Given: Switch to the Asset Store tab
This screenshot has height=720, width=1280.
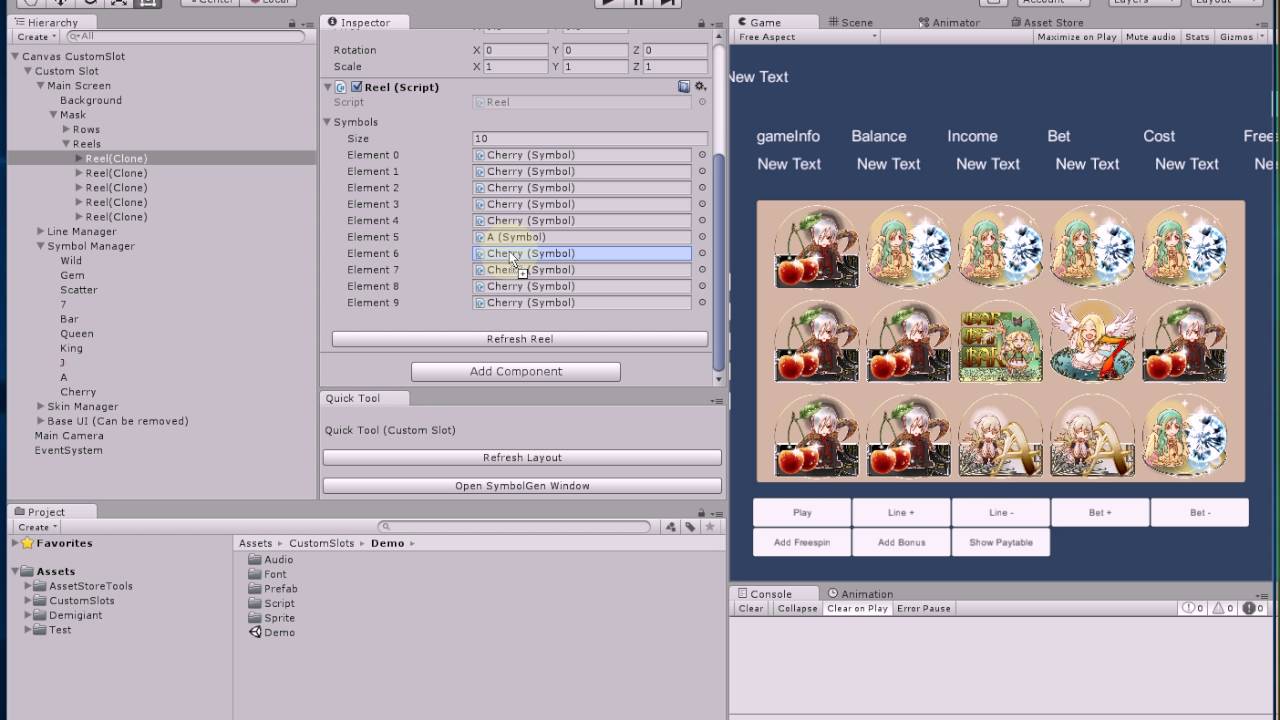Looking at the screenshot, I should [1047, 22].
